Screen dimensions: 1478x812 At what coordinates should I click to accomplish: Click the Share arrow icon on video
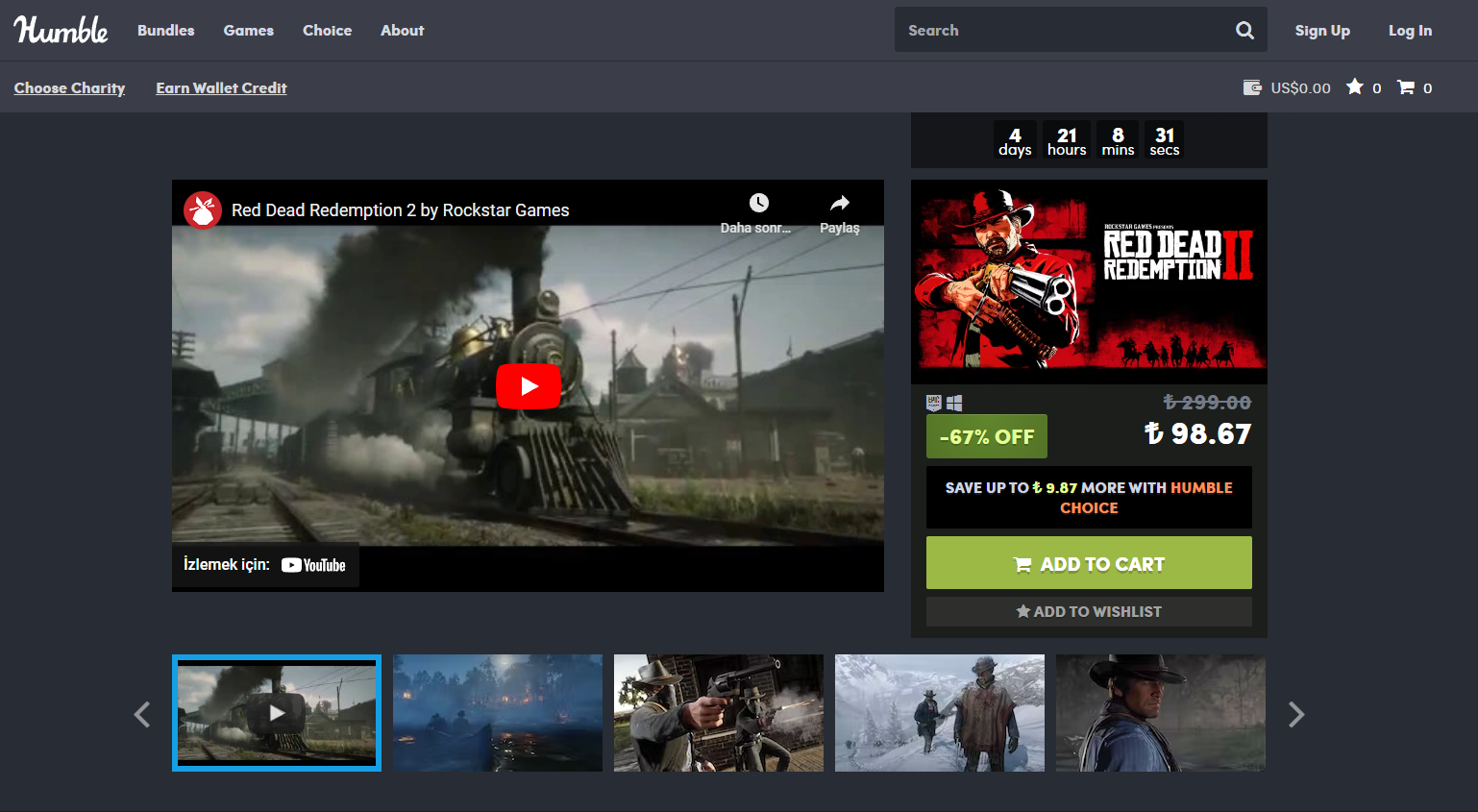coord(840,203)
